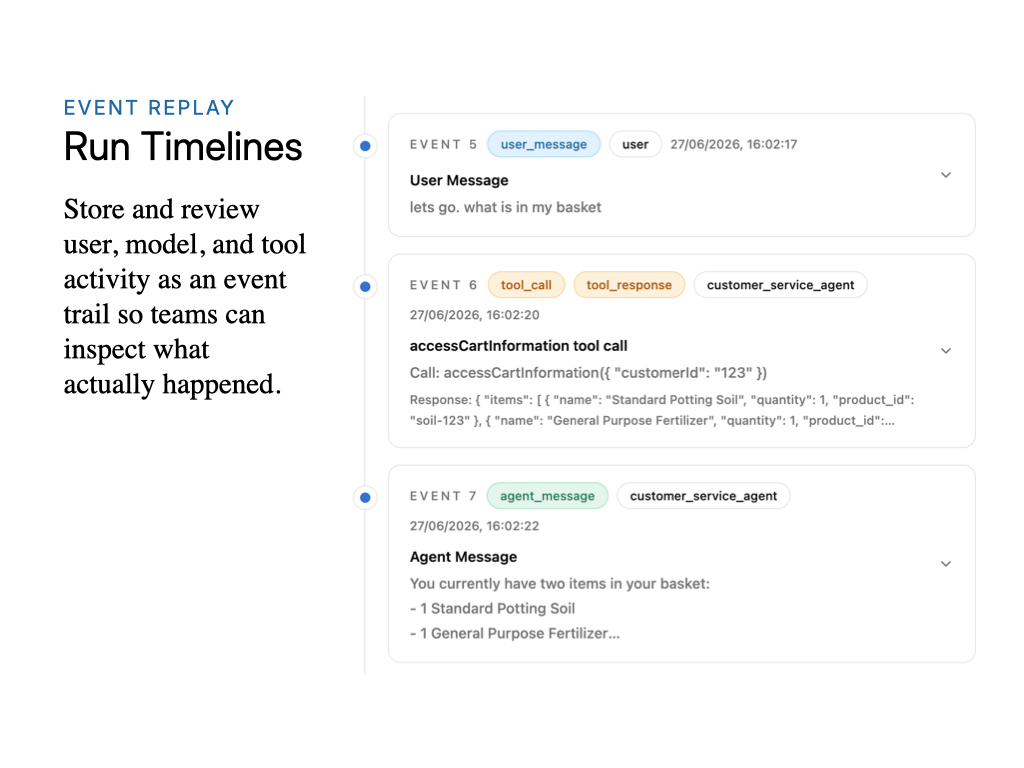Click the Event 5 timeline dot
Viewport: 1024px width, 768px height.
point(365,146)
